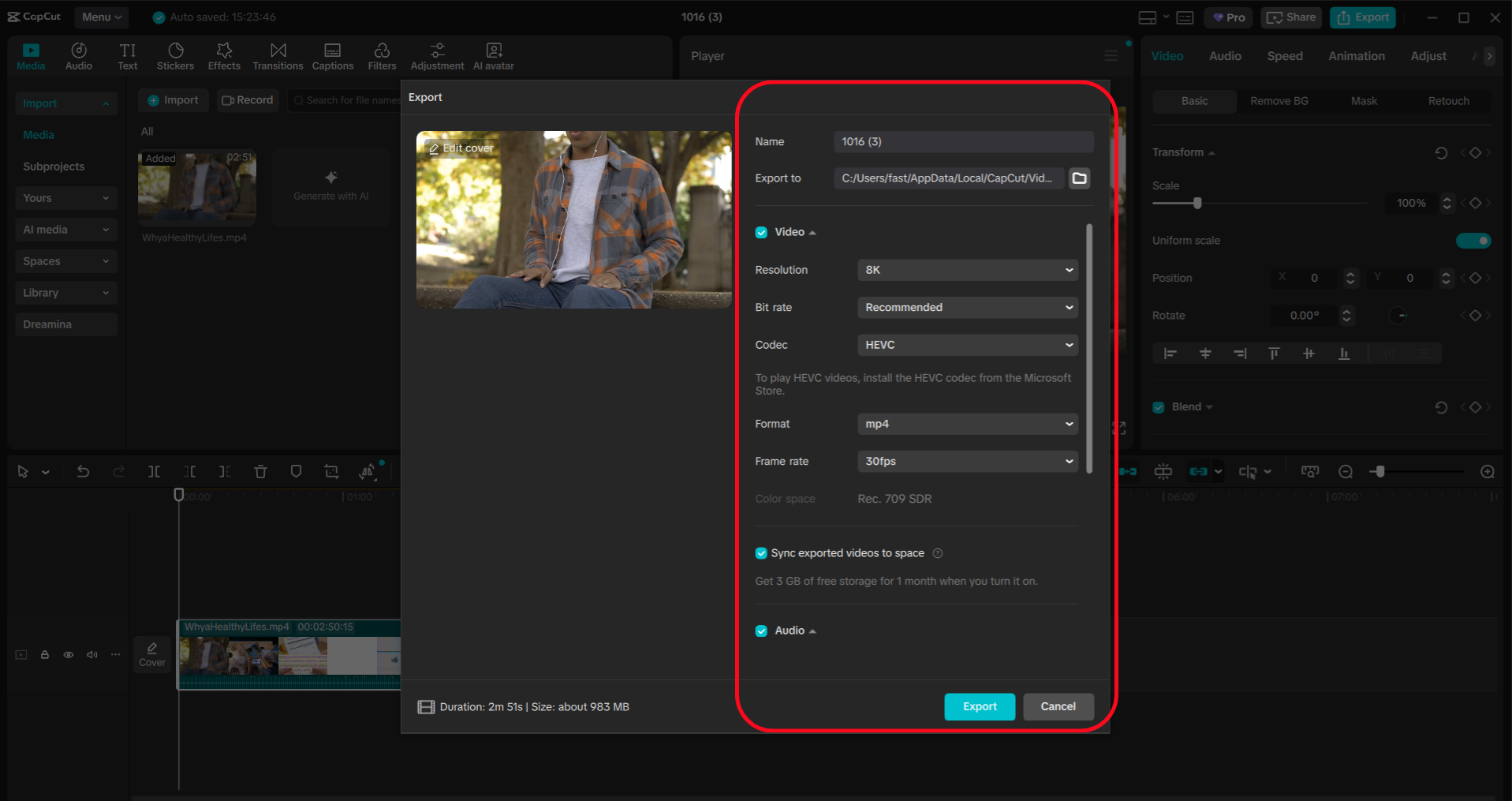1512x801 pixels.
Task: Switch to the Animation tab
Action: pyautogui.click(x=1356, y=55)
